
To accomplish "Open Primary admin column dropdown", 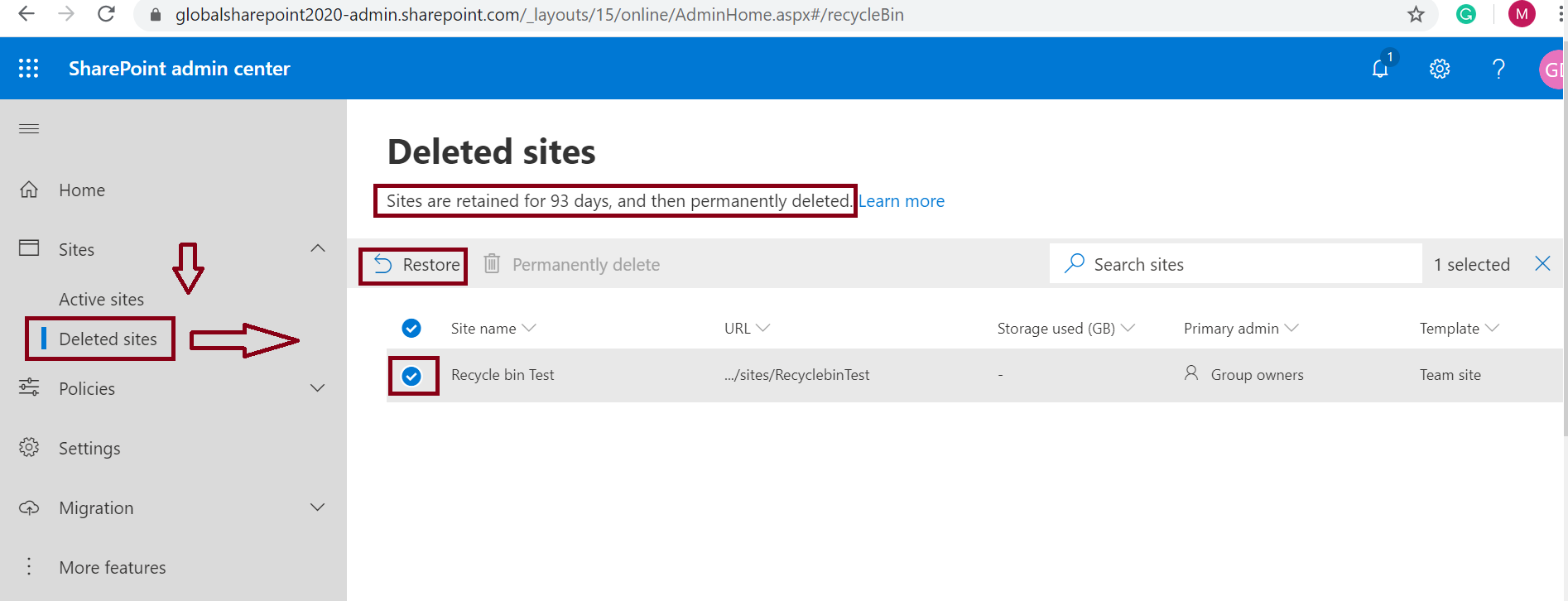I will pos(1291,329).
